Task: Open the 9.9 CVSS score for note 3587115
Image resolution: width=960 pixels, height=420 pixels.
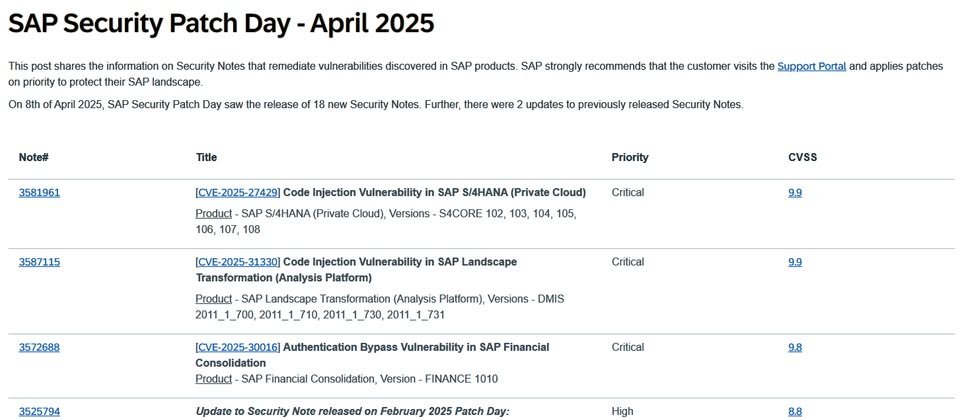Action: point(795,262)
